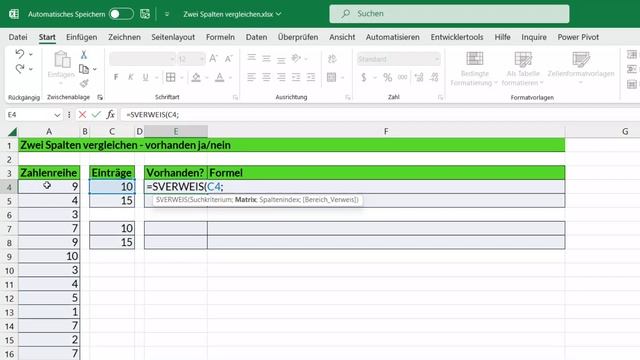Open the font name combo box
The width and height of the screenshot is (640, 360).
142,59
